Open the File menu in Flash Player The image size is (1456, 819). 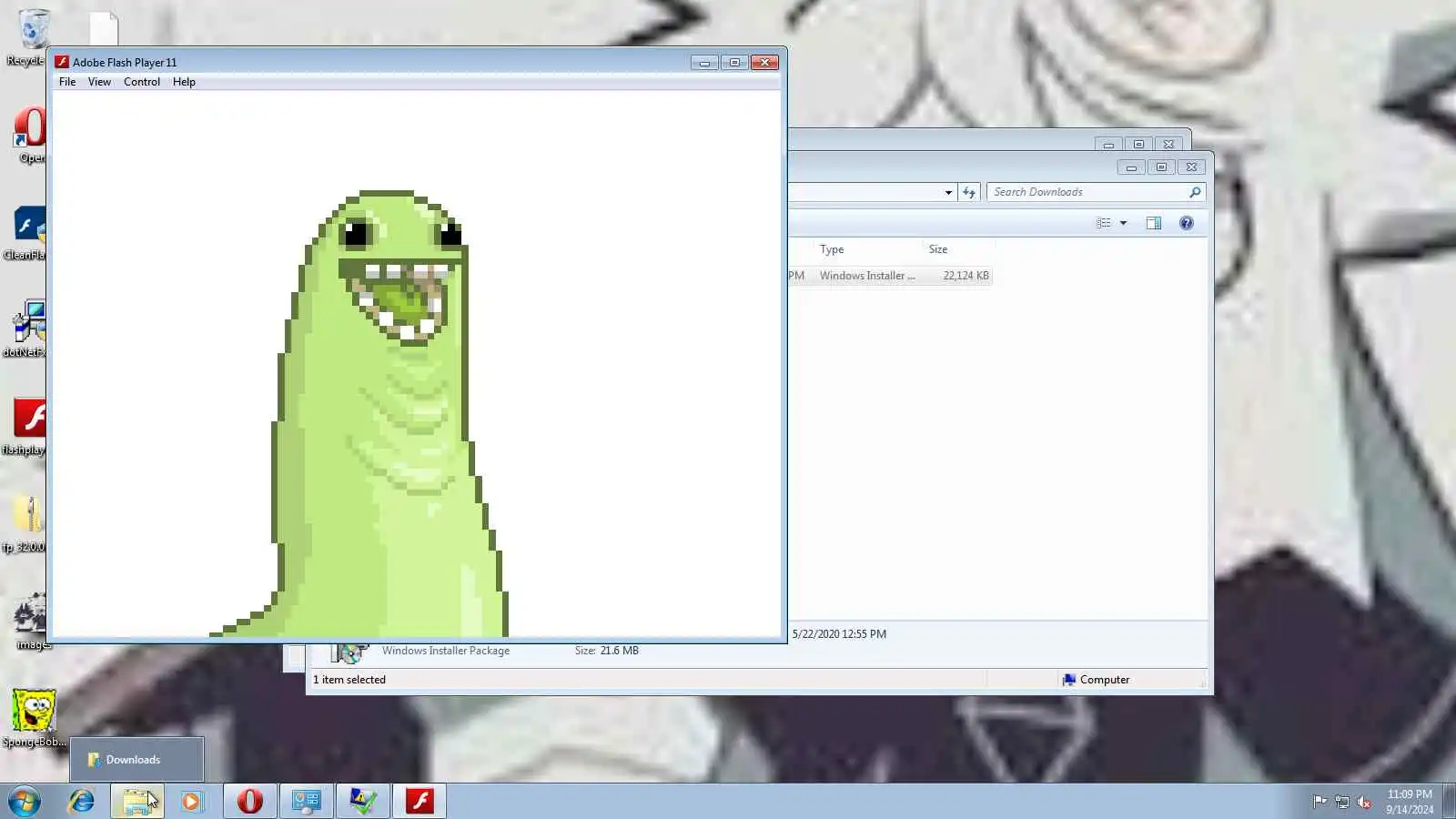coord(67,82)
